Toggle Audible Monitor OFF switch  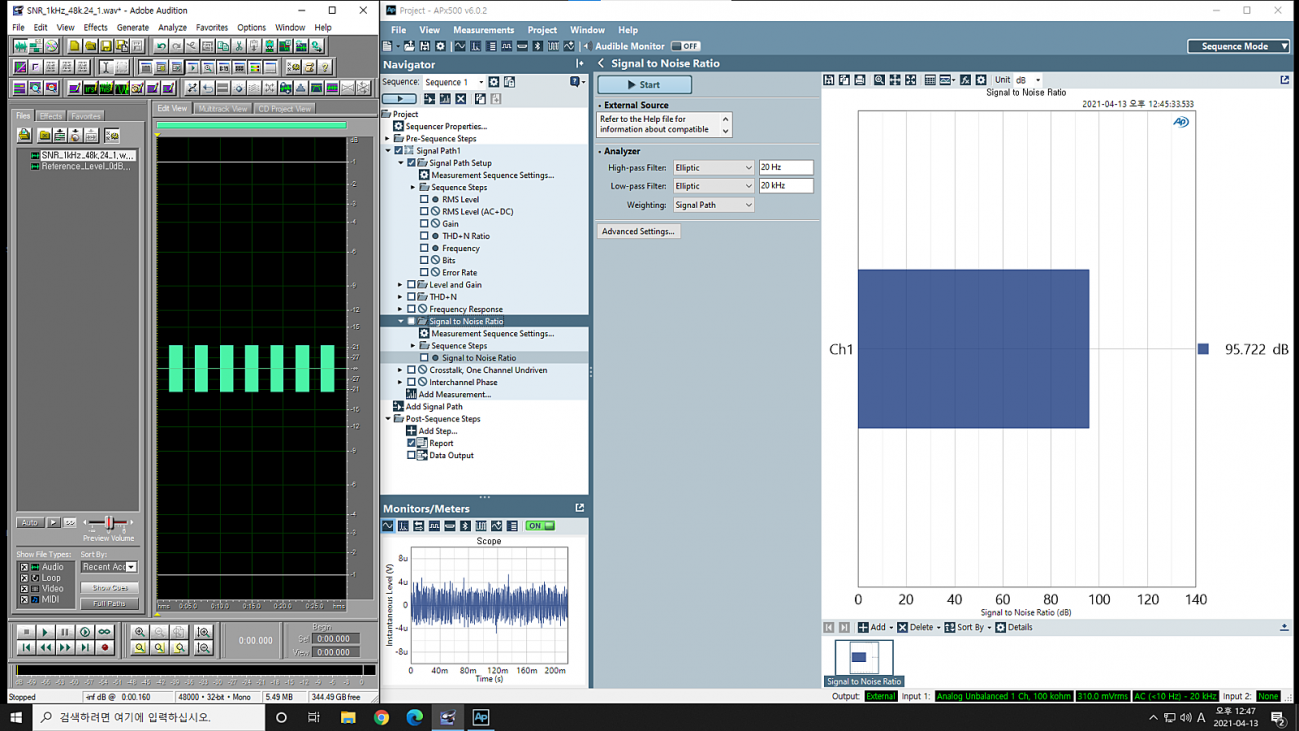tap(686, 46)
